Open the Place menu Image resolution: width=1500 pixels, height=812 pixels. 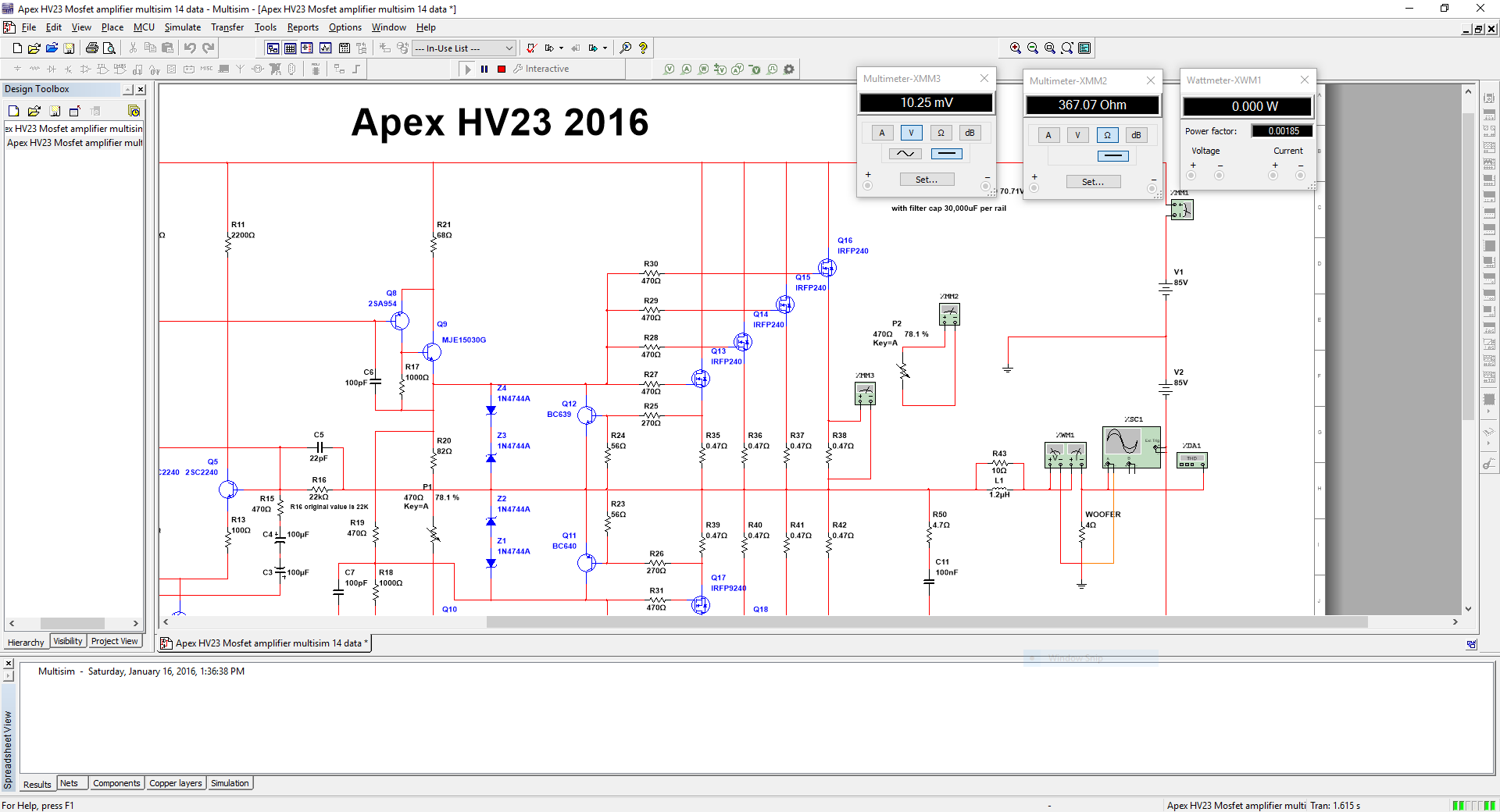coord(112,27)
